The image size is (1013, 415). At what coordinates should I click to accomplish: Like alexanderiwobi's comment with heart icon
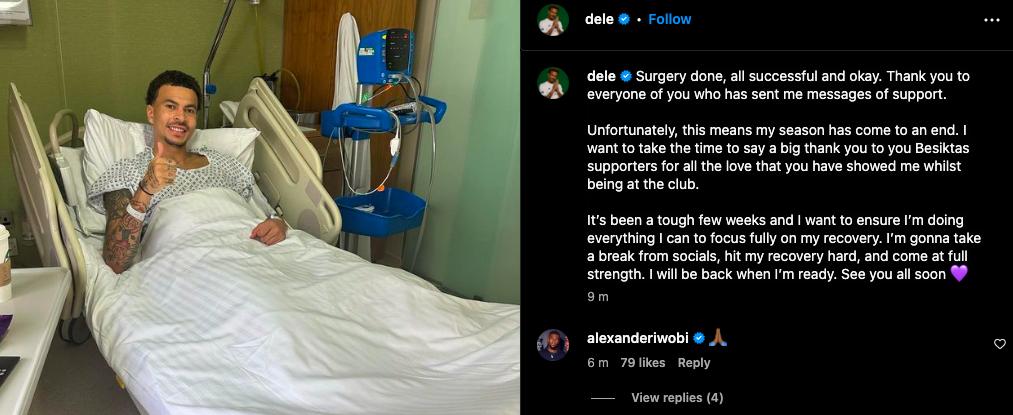tap(999, 344)
